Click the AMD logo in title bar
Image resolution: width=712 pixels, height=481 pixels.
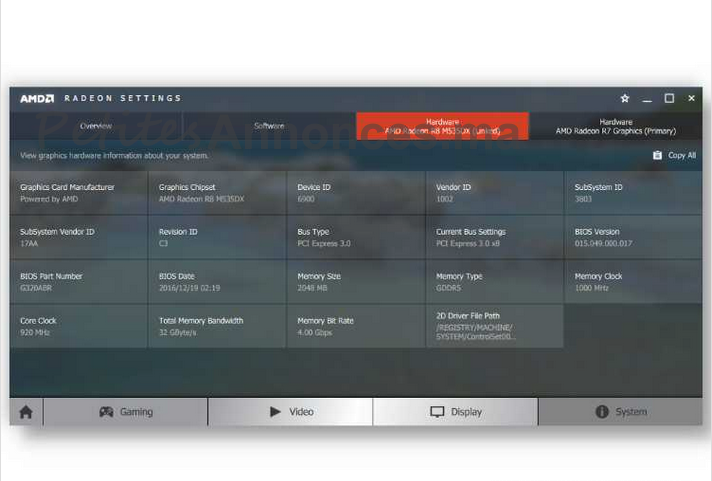click(37, 99)
